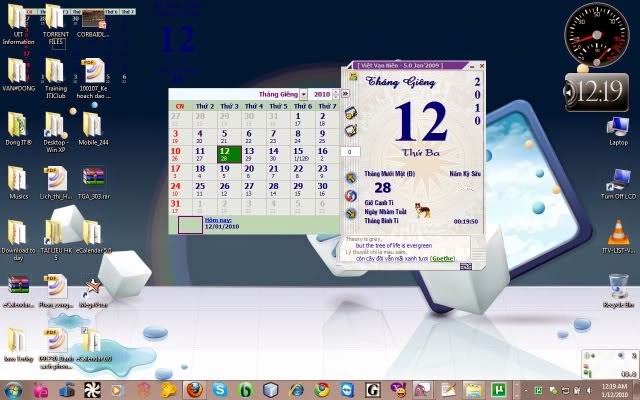Click the Skype icon in taskbar
Image resolution: width=640 pixels, height=400 pixels.
tap(219, 389)
